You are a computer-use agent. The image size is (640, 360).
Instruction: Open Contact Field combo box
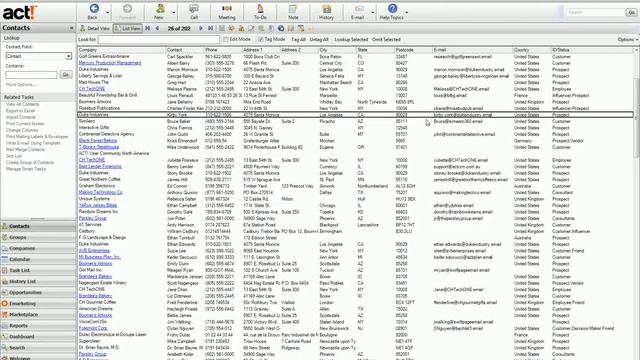pos(39,56)
